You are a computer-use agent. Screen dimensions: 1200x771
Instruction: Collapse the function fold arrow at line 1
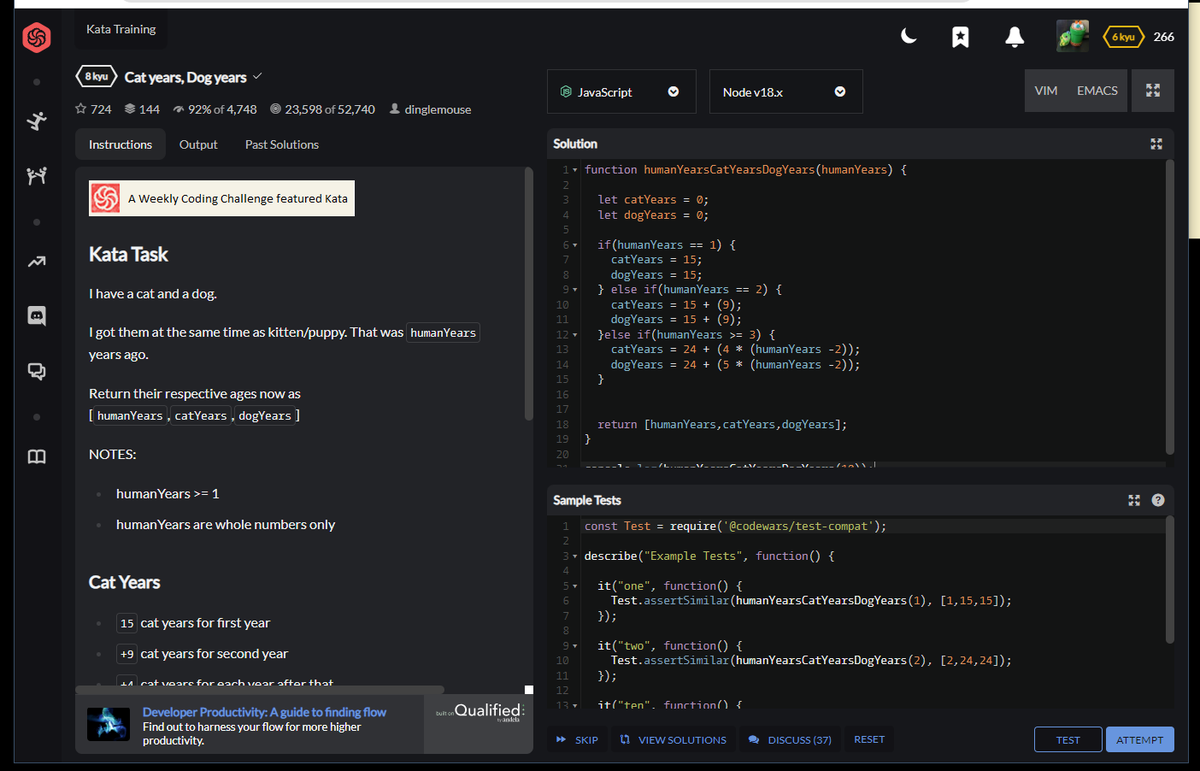point(574,170)
